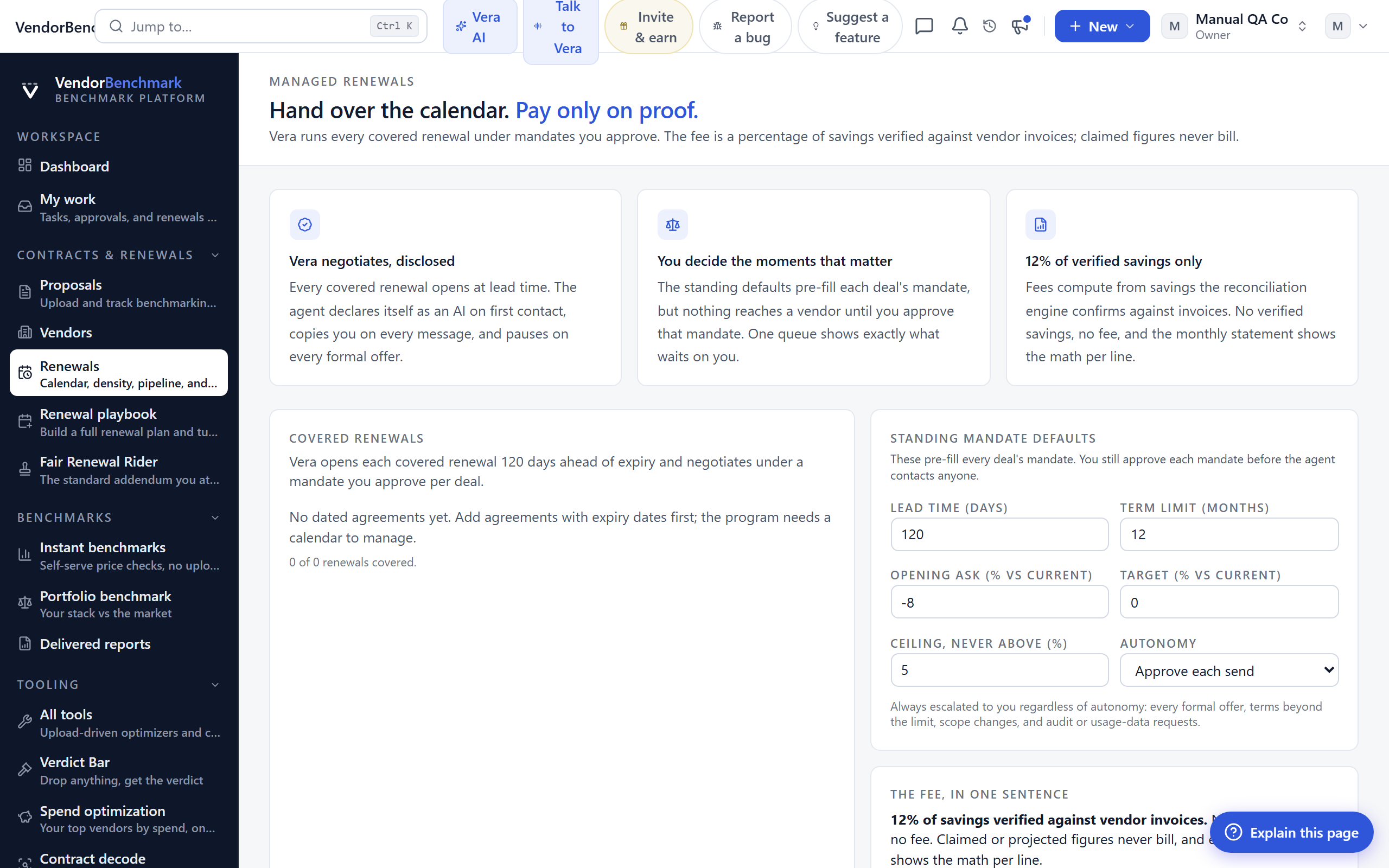Click Invite & earn button
This screenshot has height=868, width=1389.
(x=648, y=27)
